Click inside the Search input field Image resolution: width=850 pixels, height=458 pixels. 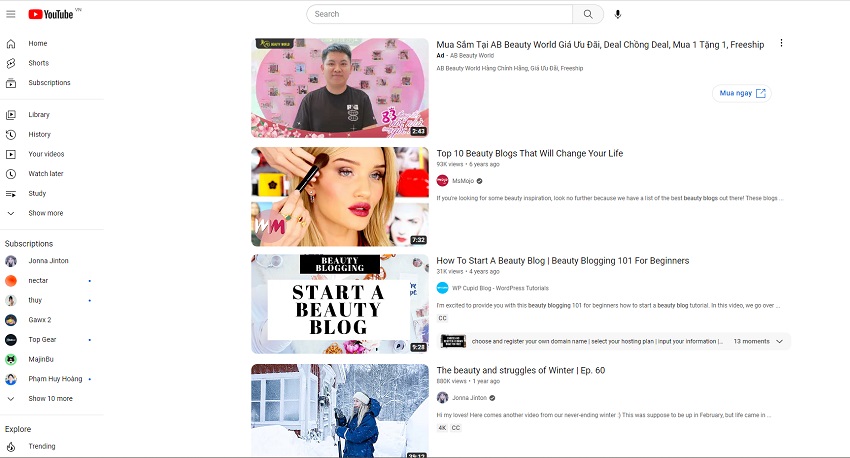[x=439, y=14]
